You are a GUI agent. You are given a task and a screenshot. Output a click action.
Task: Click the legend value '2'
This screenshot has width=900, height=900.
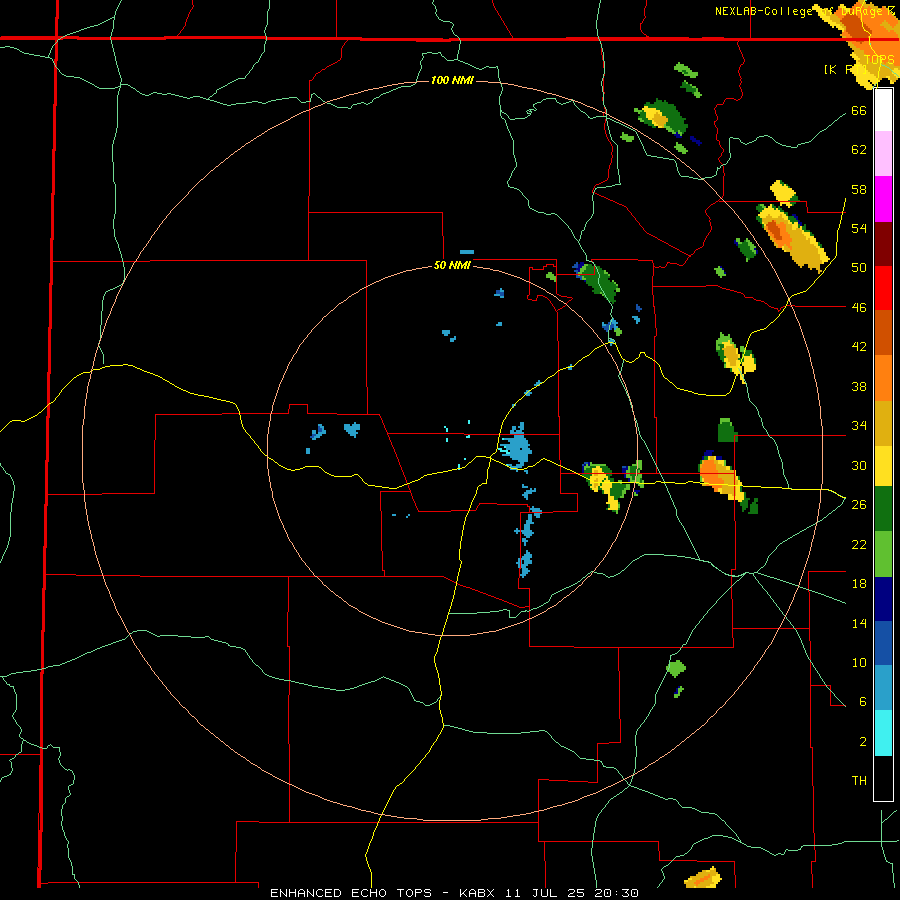click(863, 741)
